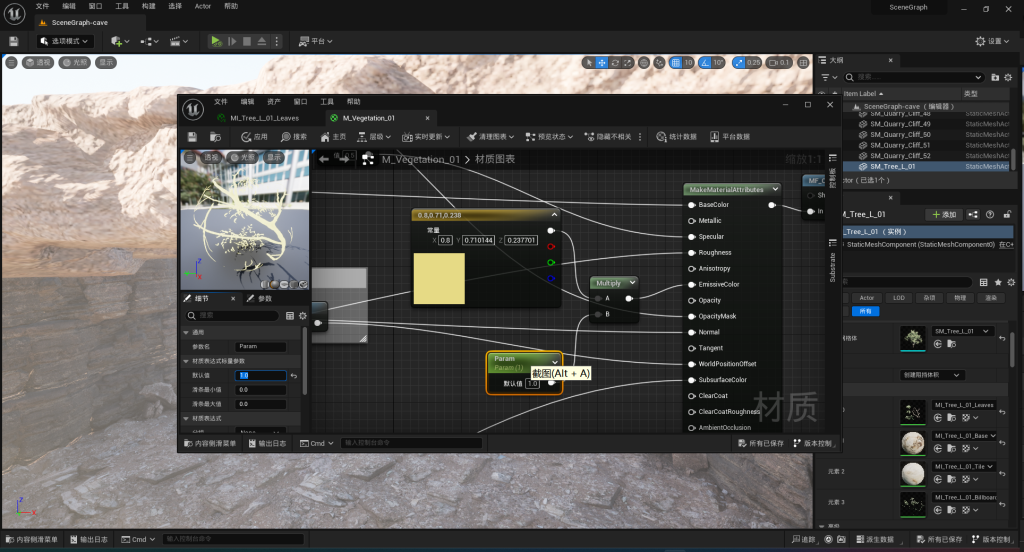Select the rotate gizmo tool in viewport

point(615,63)
